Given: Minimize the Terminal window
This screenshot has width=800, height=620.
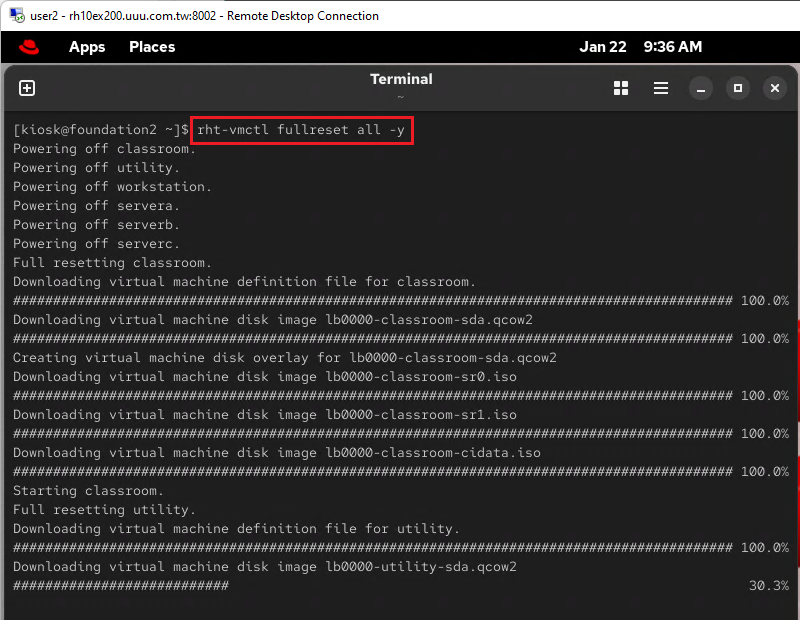Looking at the screenshot, I should coord(702,88).
